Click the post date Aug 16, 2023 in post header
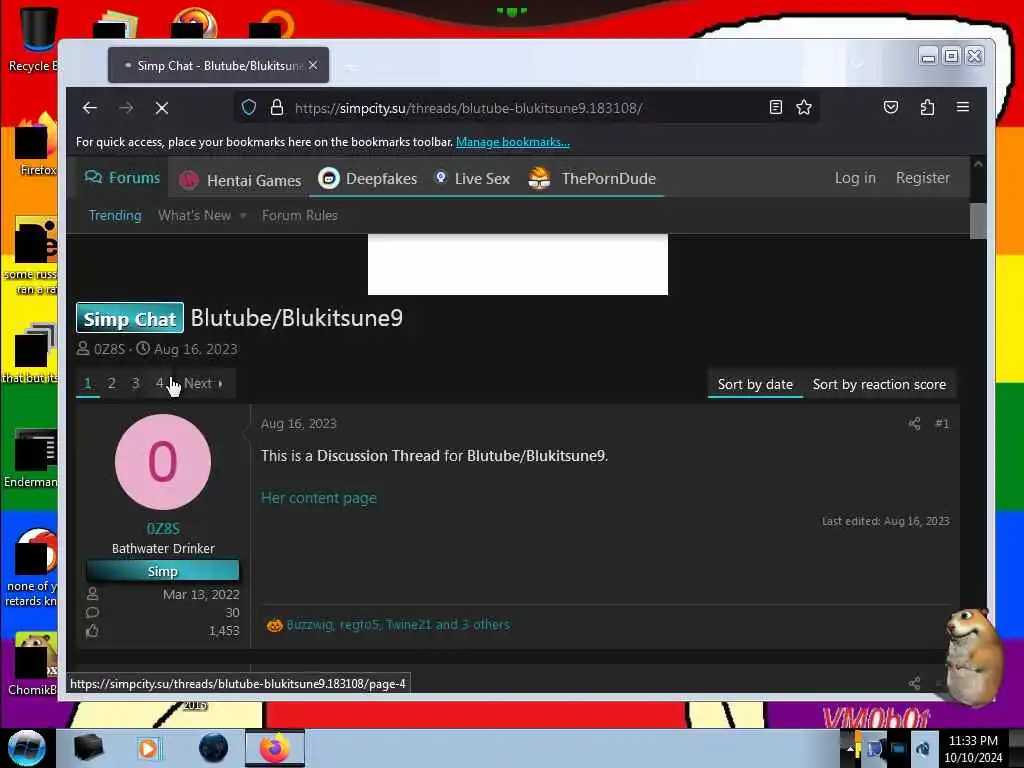Screen dimensions: 1024x768 coord(298,424)
